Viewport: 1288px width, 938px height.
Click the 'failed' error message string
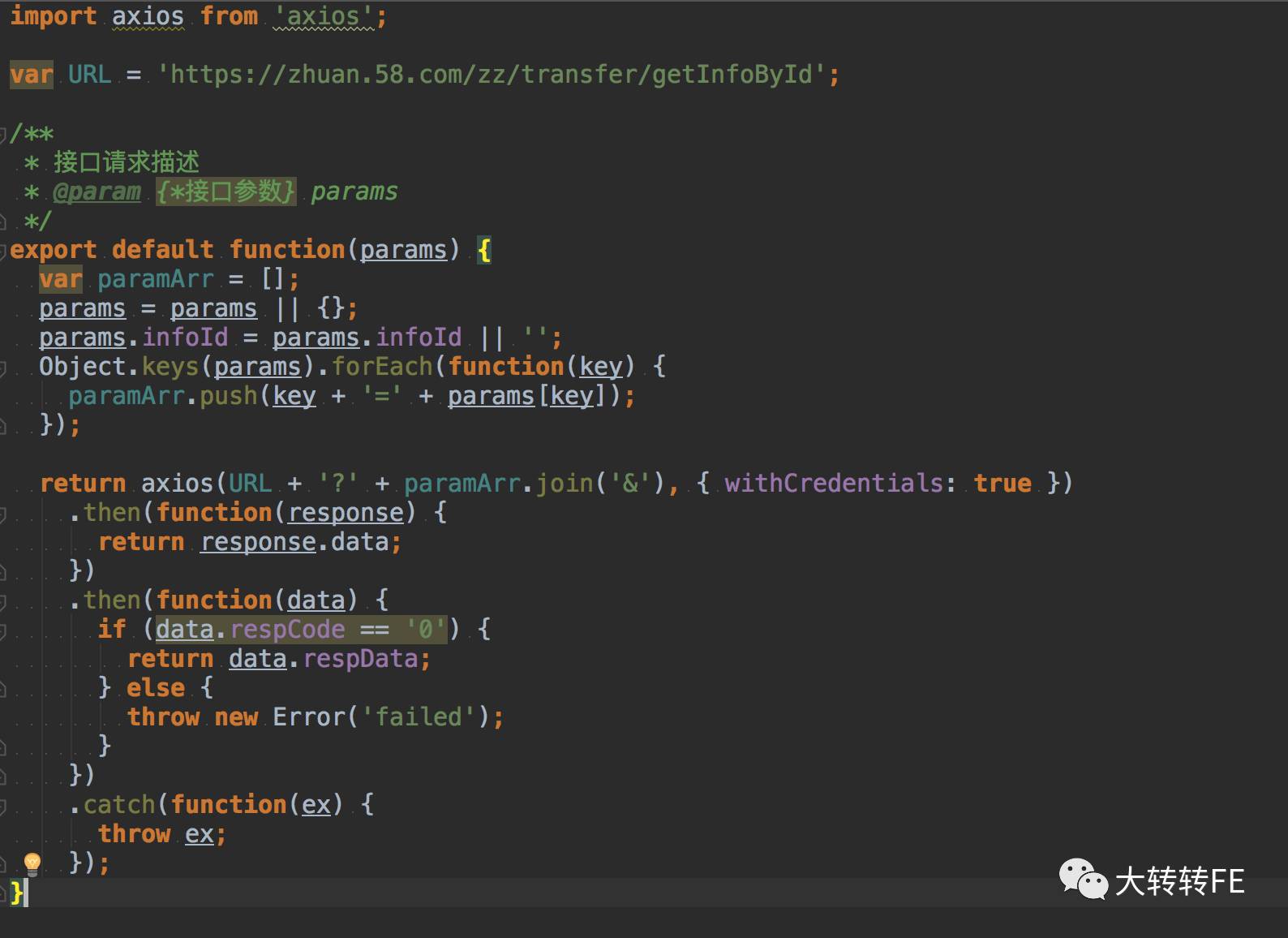pyautogui.click(x=419, y=717)
